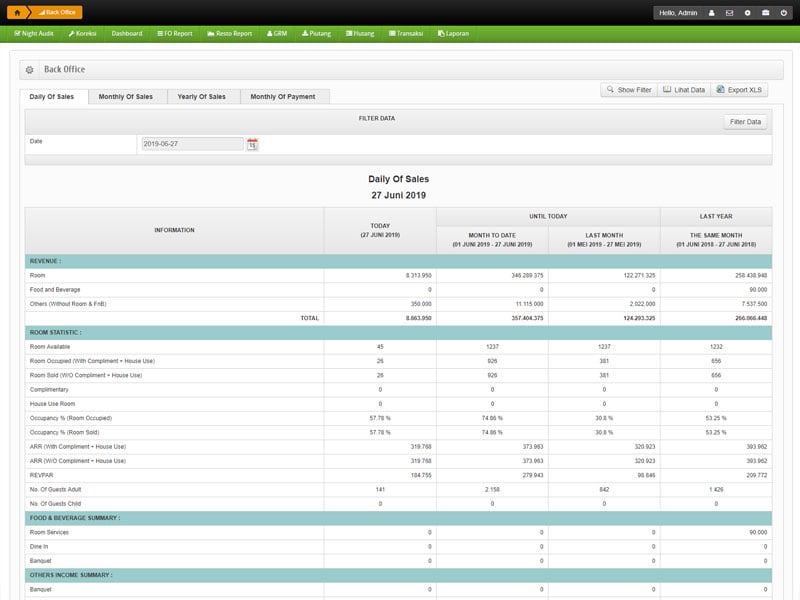Open the user profile icon
This screenshot has height=600, width=800.
click(711, 13)
